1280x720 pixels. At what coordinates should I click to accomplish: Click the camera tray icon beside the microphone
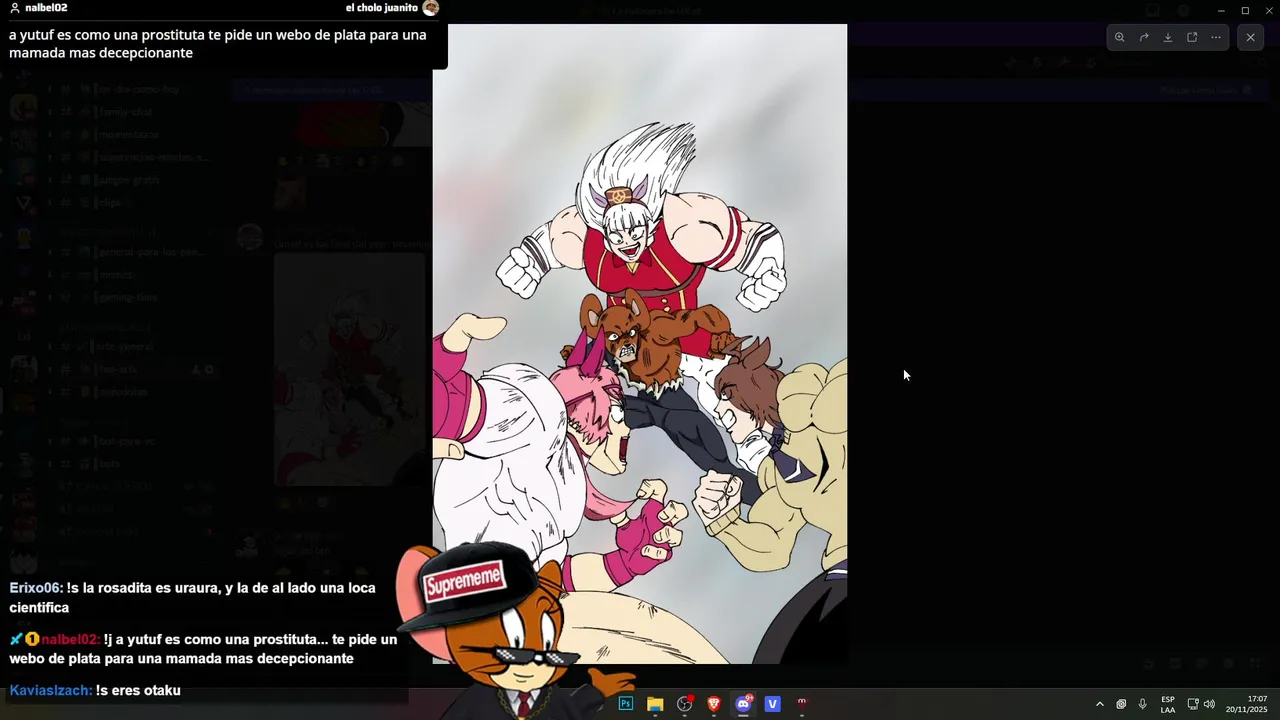(1122, 704)
